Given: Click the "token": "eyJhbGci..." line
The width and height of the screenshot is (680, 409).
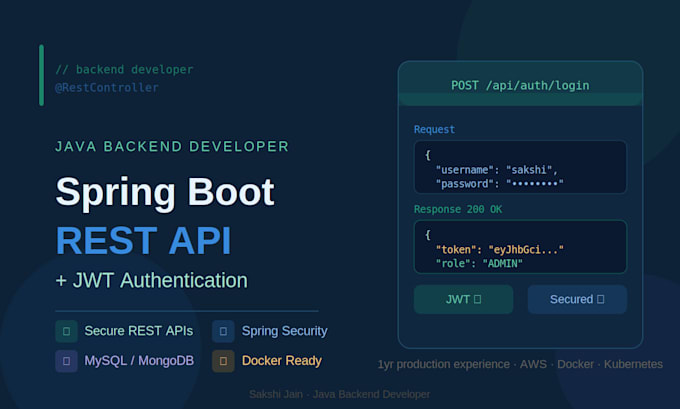Looking at the screenshot, I should coord(499,249).
